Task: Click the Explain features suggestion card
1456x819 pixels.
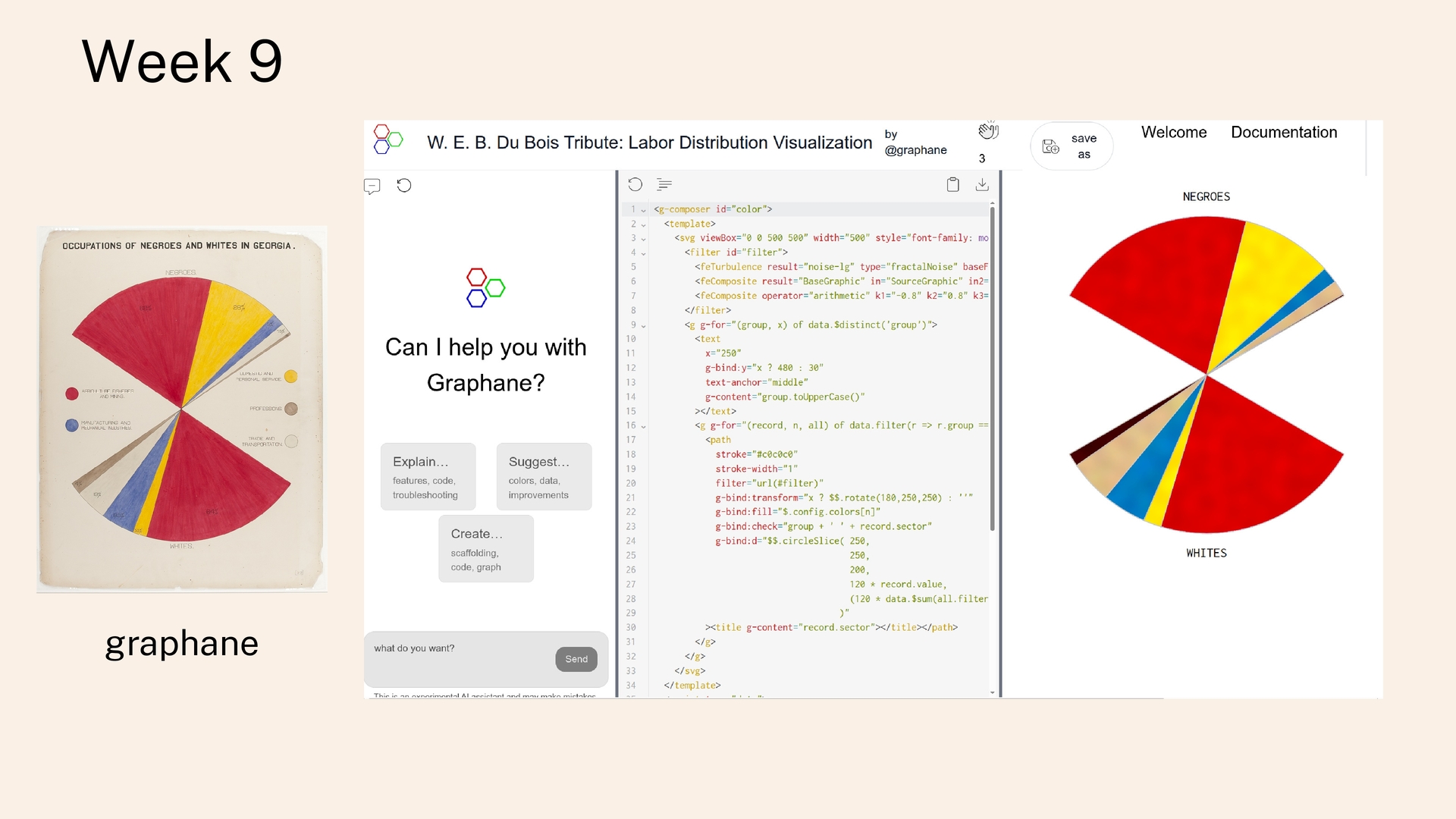Action: pos(428,477)
